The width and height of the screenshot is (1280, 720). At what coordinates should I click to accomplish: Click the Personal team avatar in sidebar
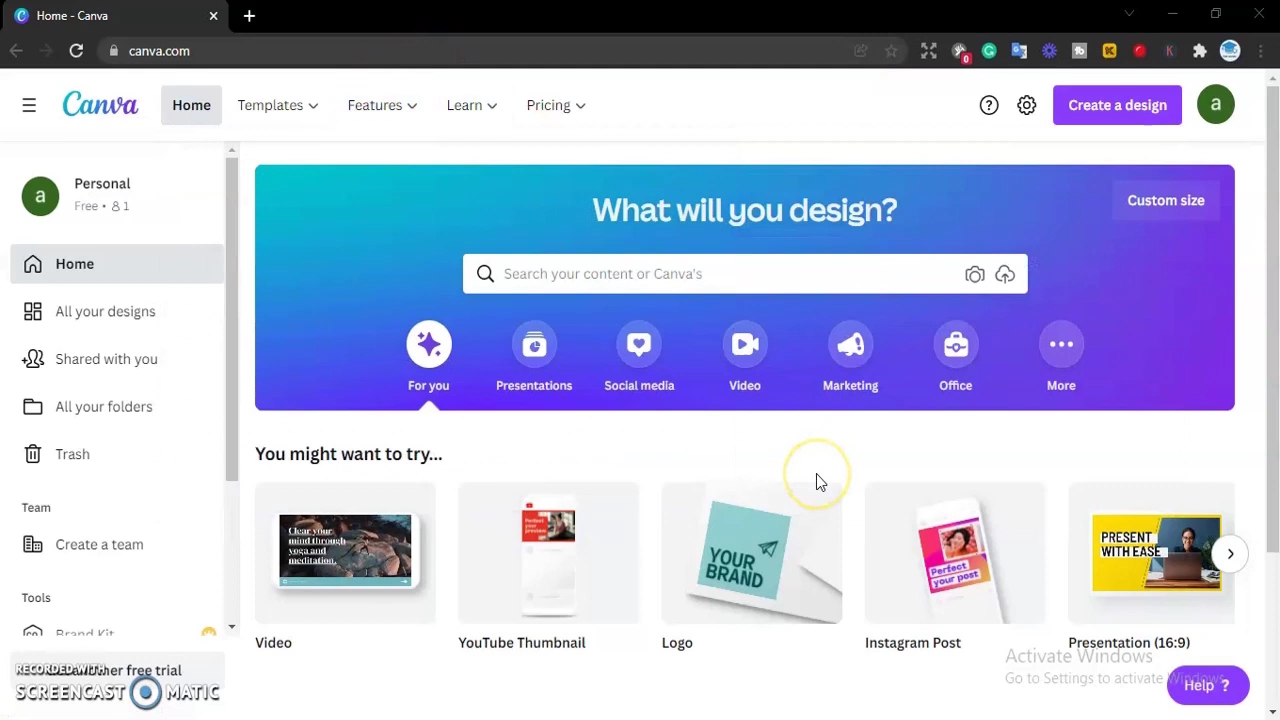tap(40, 196)
